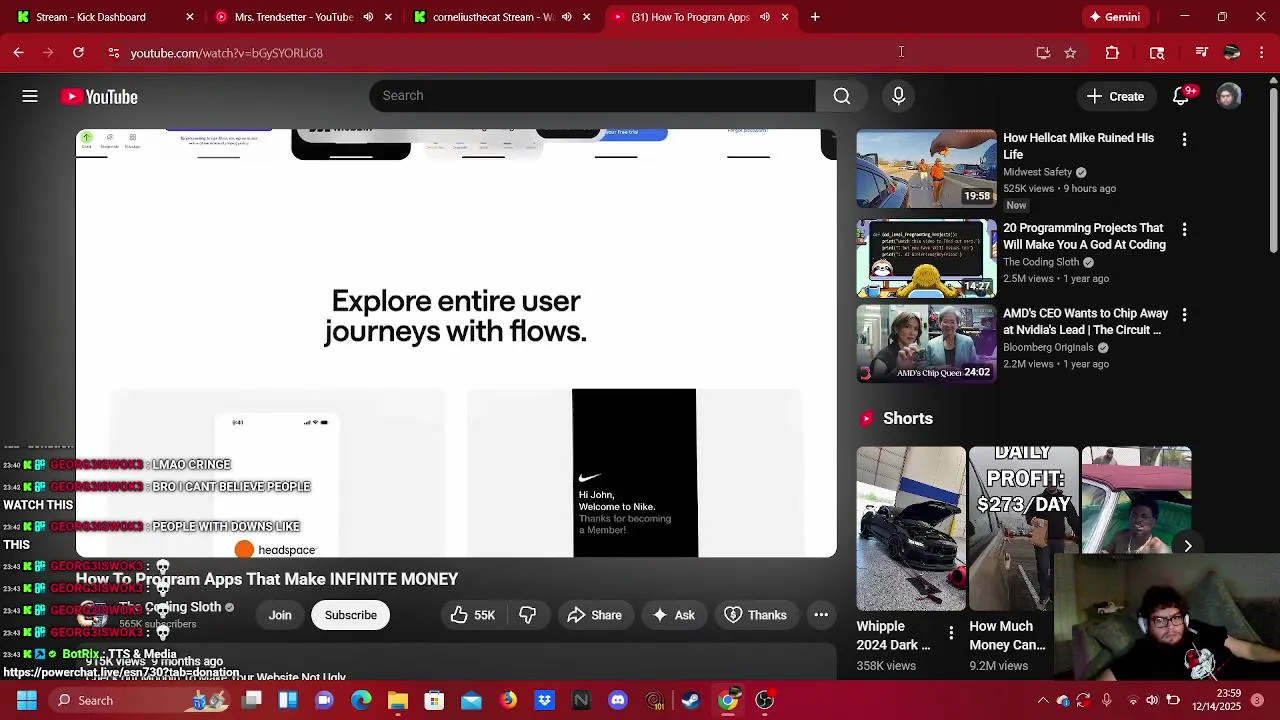This screenshot has width=1280, height=720.
Task: Open more actions ellipsis under the video
Action: pos(821,615)
